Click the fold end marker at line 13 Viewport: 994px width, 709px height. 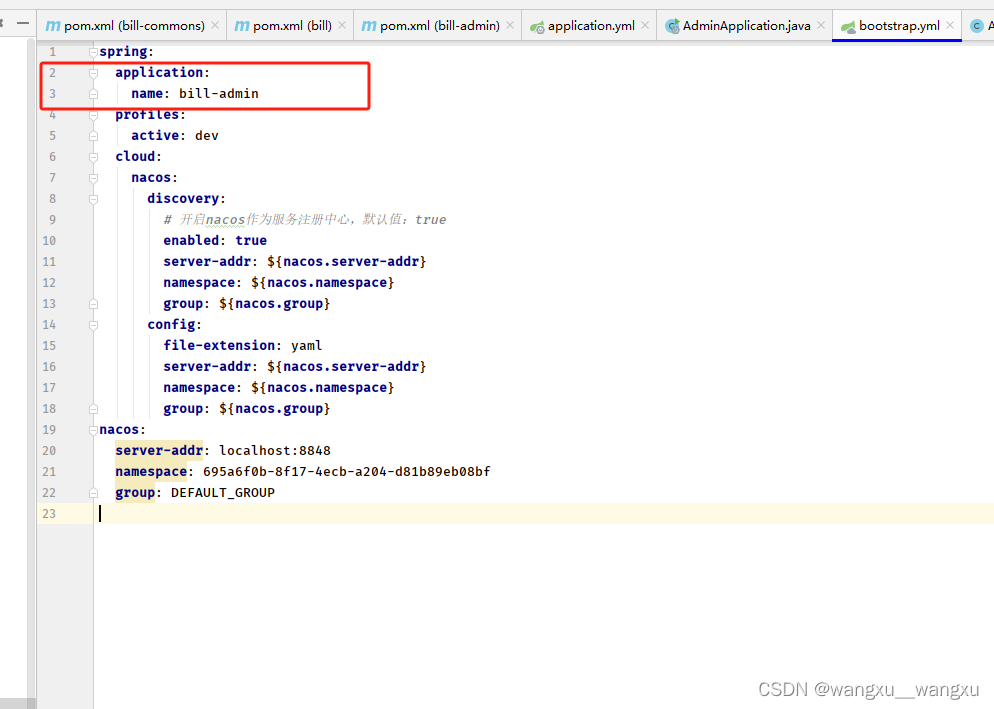point(93,304)
